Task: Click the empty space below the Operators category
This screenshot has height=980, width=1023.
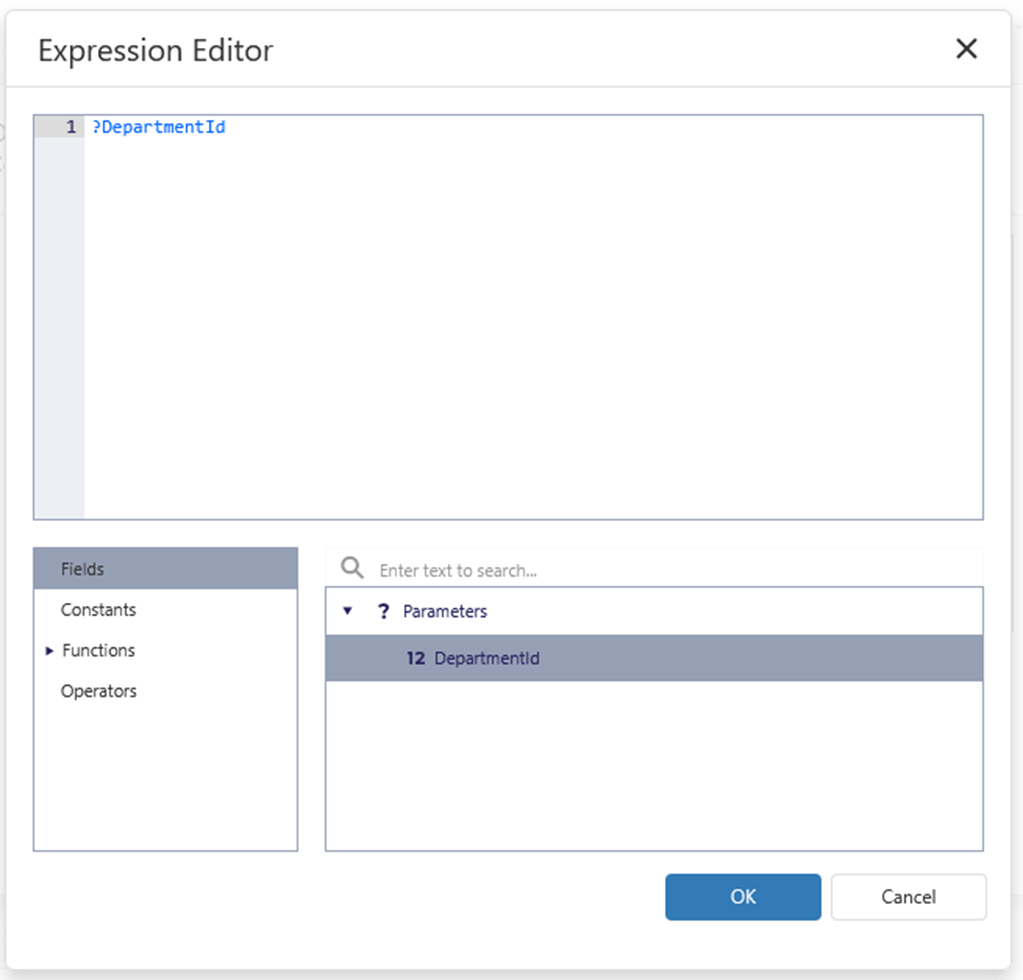Action: [x=165, y=780]
